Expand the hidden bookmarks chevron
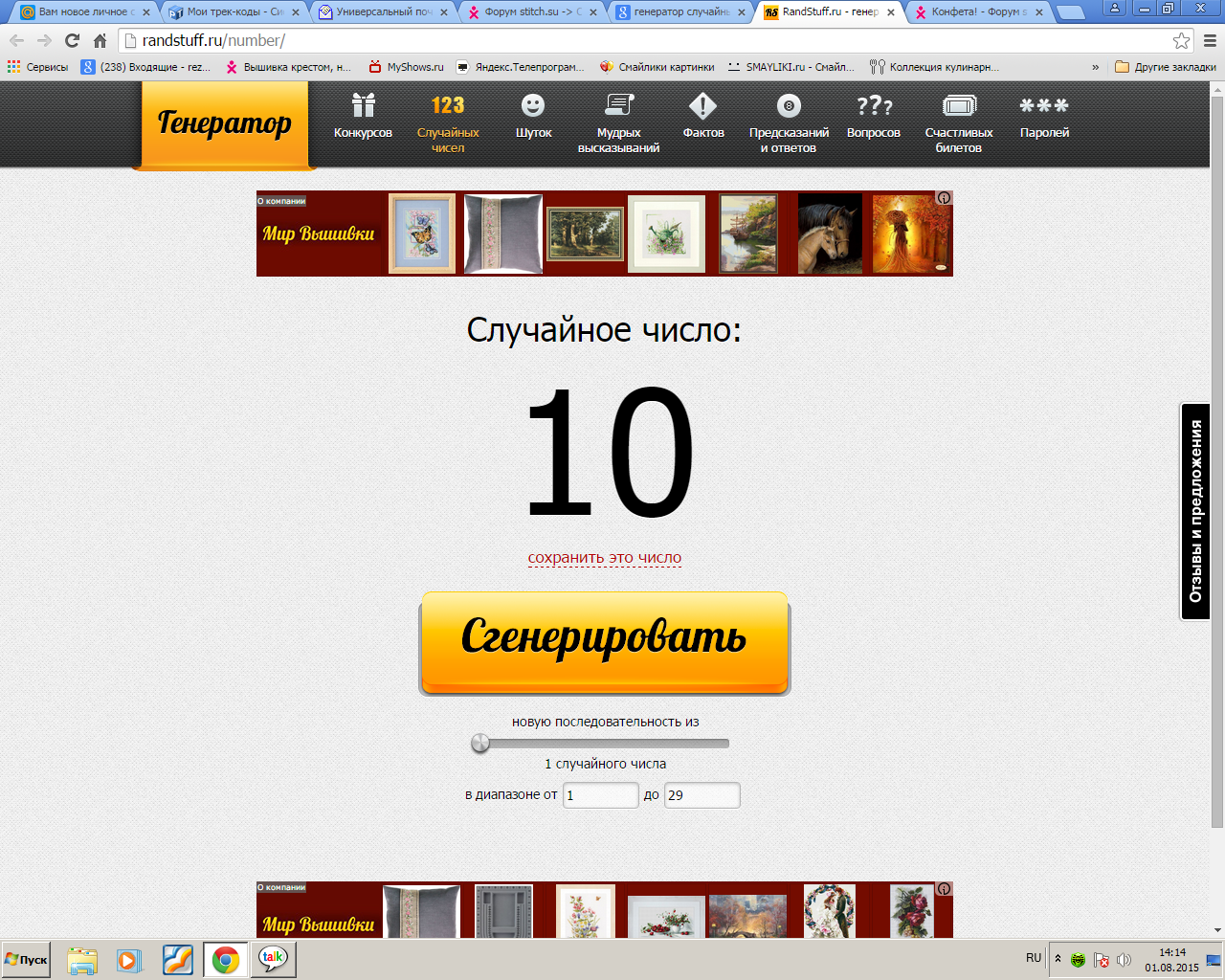The image size is (1225, 980). pos(1096,67)
